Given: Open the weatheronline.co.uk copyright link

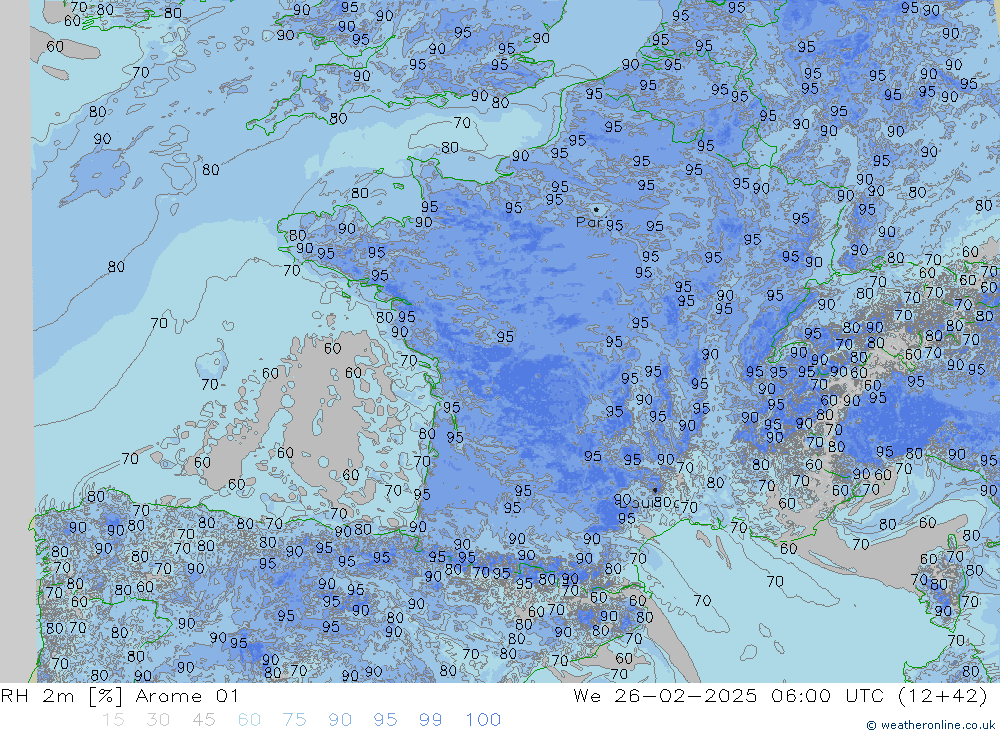Looking at the screenshot, I should (x=931, y=725).
